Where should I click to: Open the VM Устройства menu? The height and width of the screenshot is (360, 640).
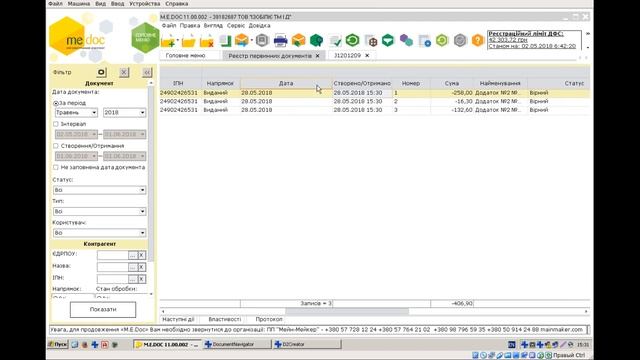tap(144, 4)
